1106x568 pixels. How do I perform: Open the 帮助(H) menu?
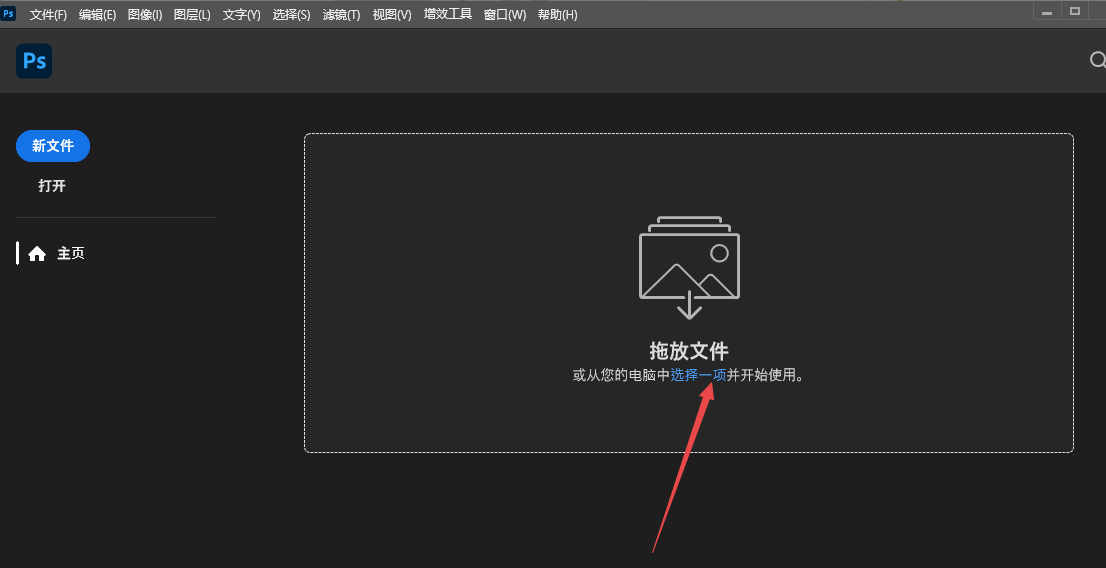pos(557,15)
